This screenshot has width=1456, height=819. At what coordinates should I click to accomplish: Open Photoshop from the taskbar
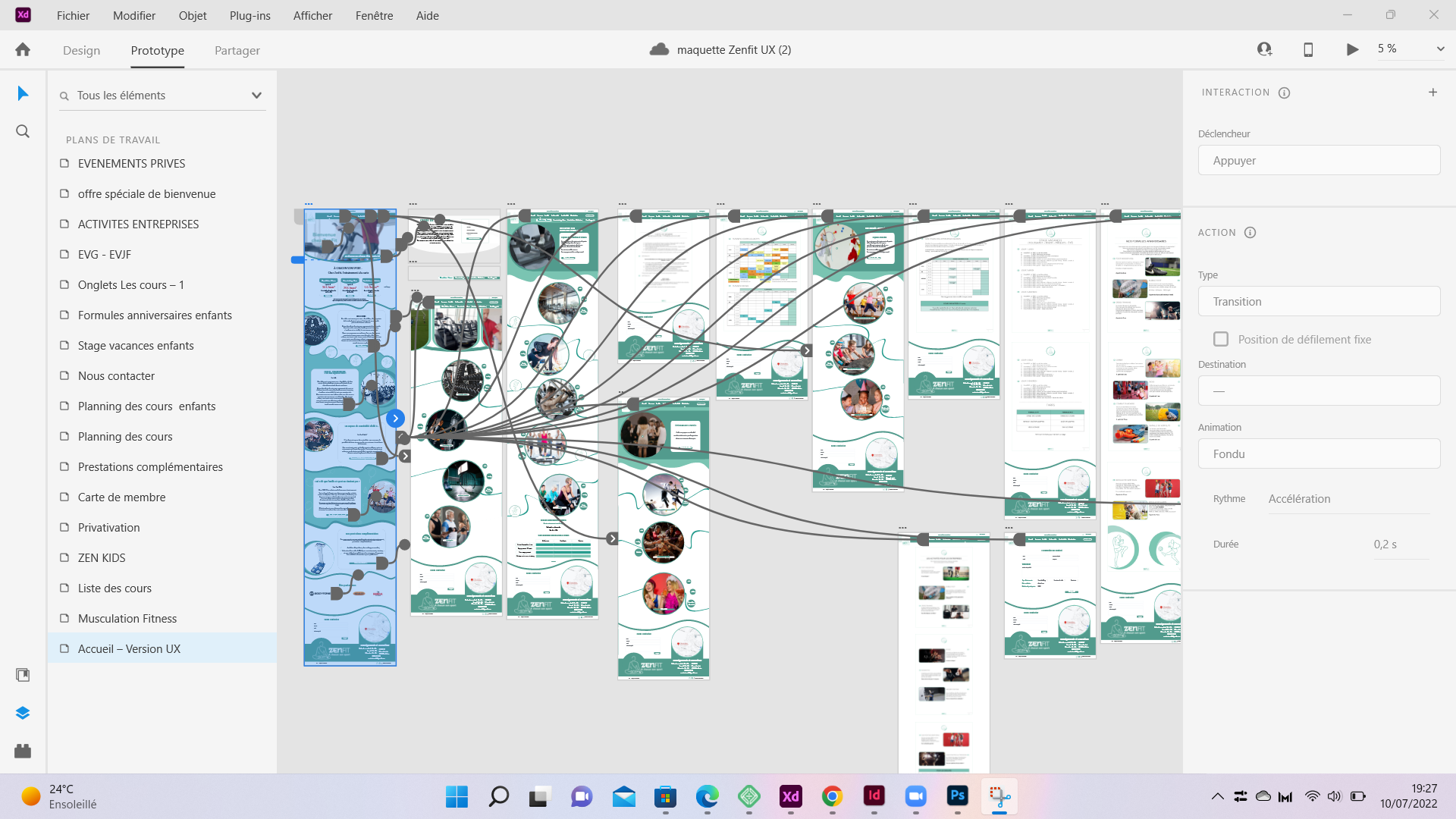[957, 795]
